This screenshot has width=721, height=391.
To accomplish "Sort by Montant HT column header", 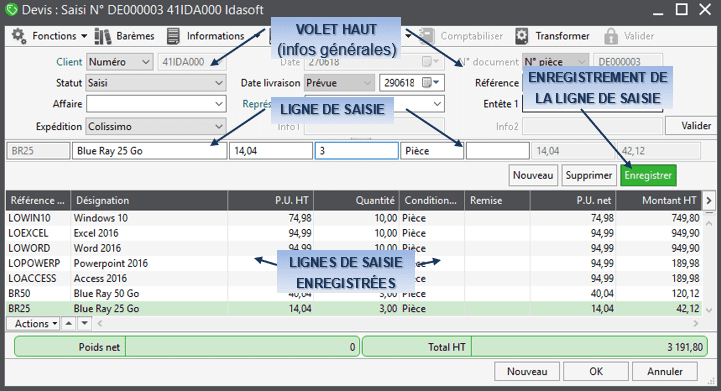I will 659,200.
